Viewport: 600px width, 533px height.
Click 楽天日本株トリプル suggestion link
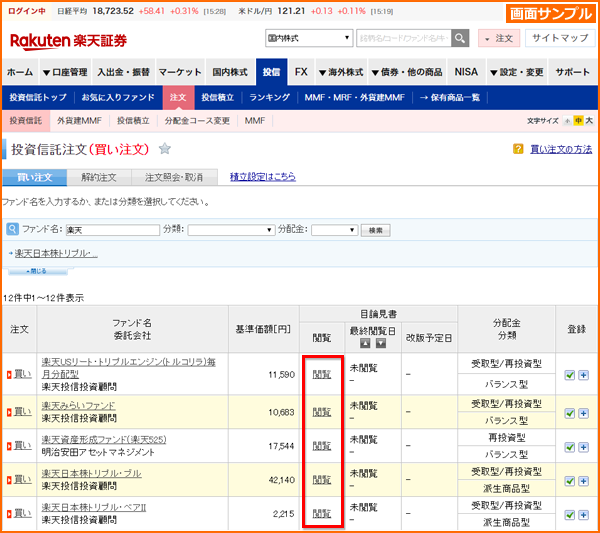[x=56, y=253]
